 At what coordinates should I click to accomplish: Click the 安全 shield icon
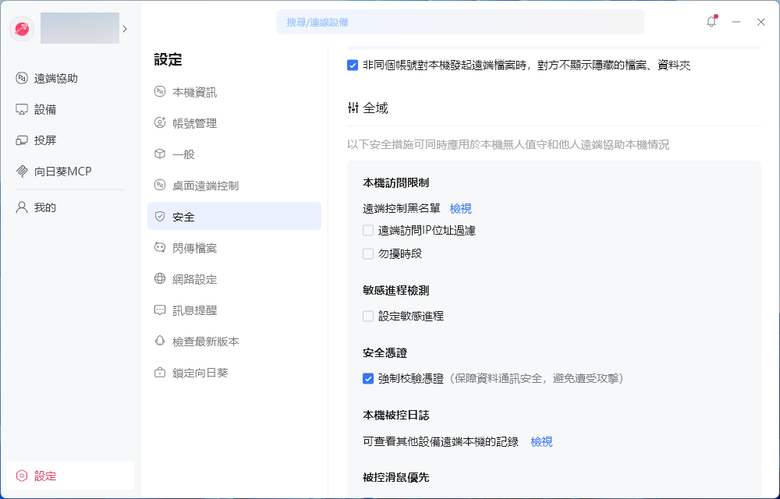pos(160,216)
